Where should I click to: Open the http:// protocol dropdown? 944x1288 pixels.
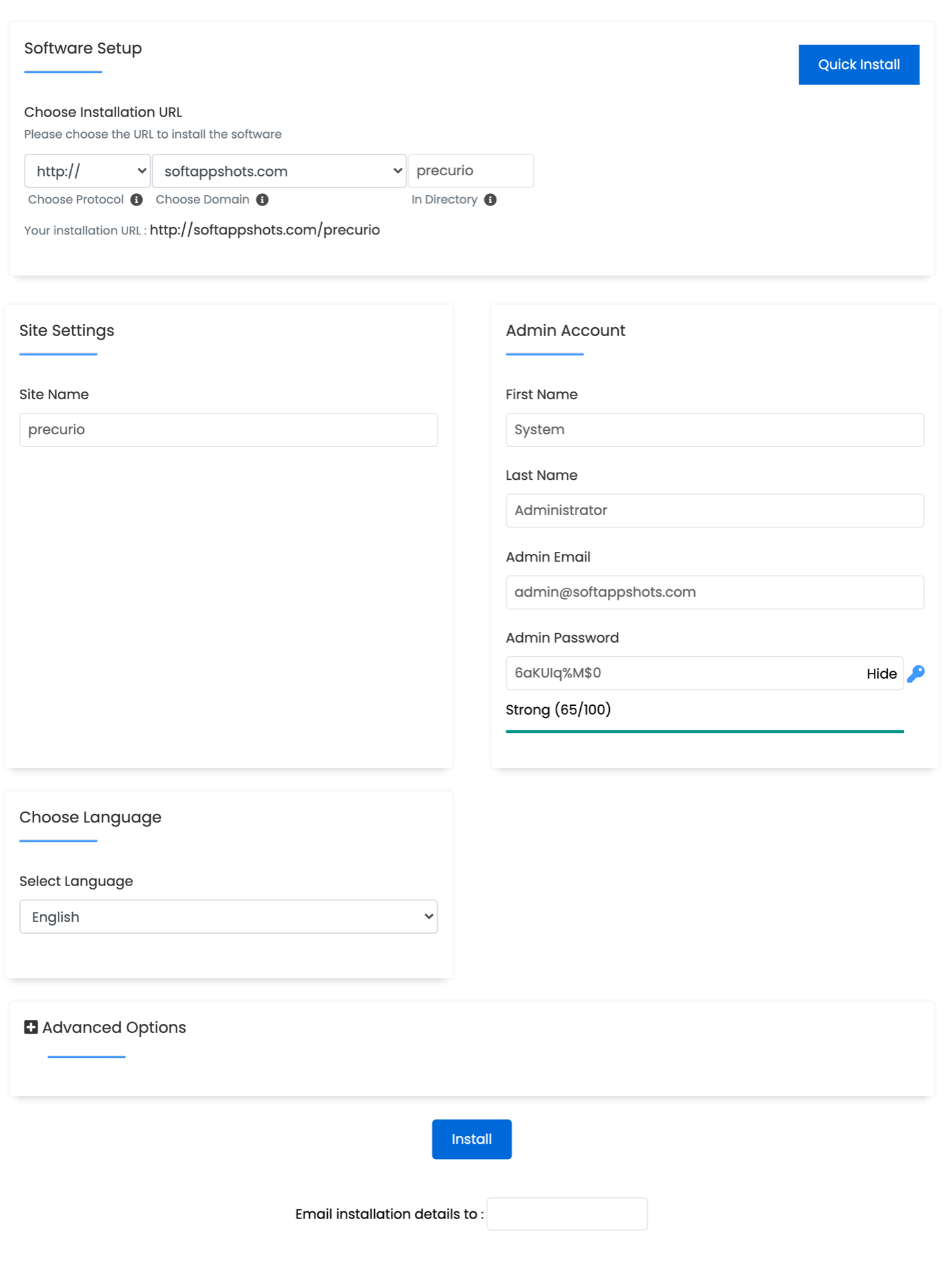tap(88, 171)
